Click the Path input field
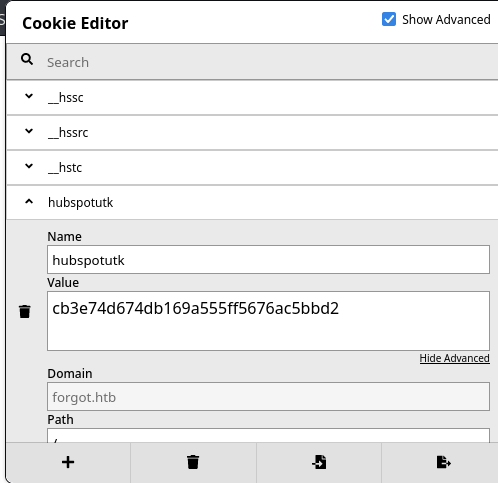 [x=268, y=436]
